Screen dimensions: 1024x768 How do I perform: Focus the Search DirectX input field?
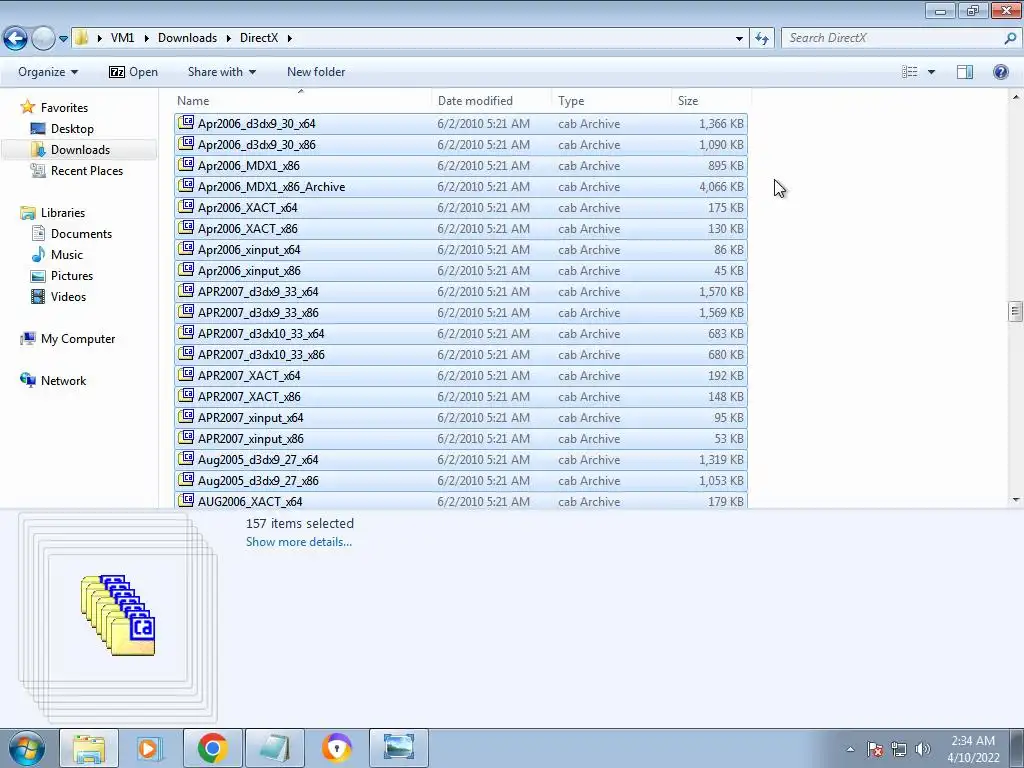tap(893, 38)
